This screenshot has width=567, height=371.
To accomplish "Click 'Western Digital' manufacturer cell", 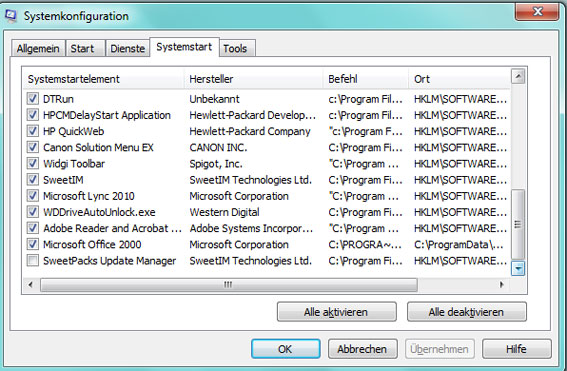I will (x=225, y=212).
